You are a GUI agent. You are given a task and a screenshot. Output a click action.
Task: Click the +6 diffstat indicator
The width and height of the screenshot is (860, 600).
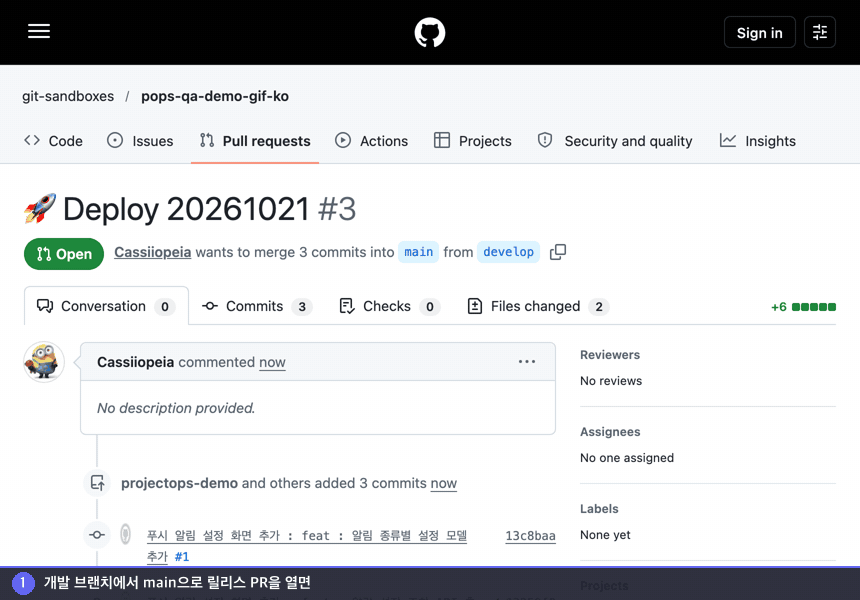pos(803,307)
